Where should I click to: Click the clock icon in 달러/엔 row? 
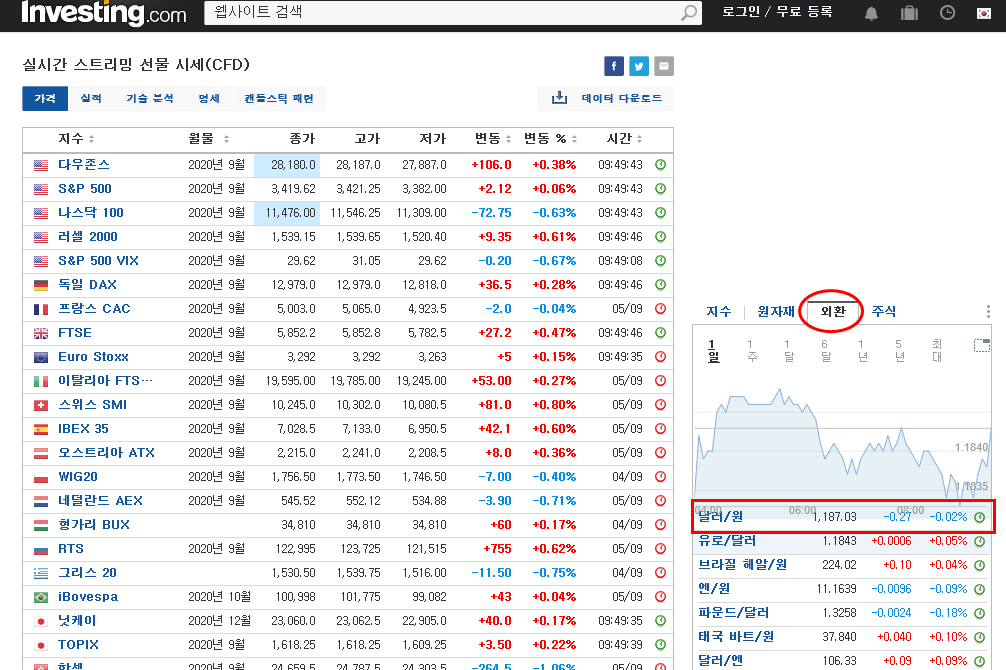tap(980, 660)
